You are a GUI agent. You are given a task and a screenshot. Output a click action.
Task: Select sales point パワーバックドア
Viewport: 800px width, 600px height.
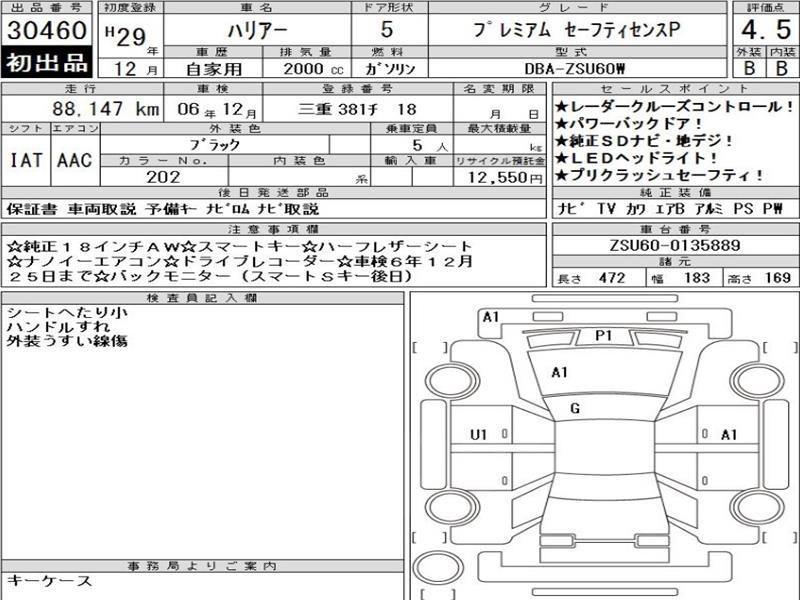[629, 124]
